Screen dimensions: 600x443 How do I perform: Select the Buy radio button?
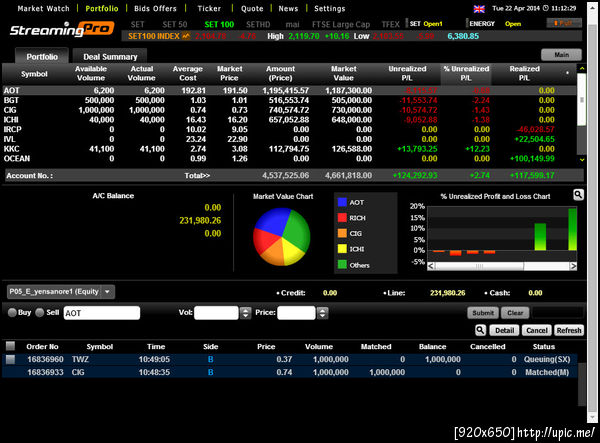[12, 313]
